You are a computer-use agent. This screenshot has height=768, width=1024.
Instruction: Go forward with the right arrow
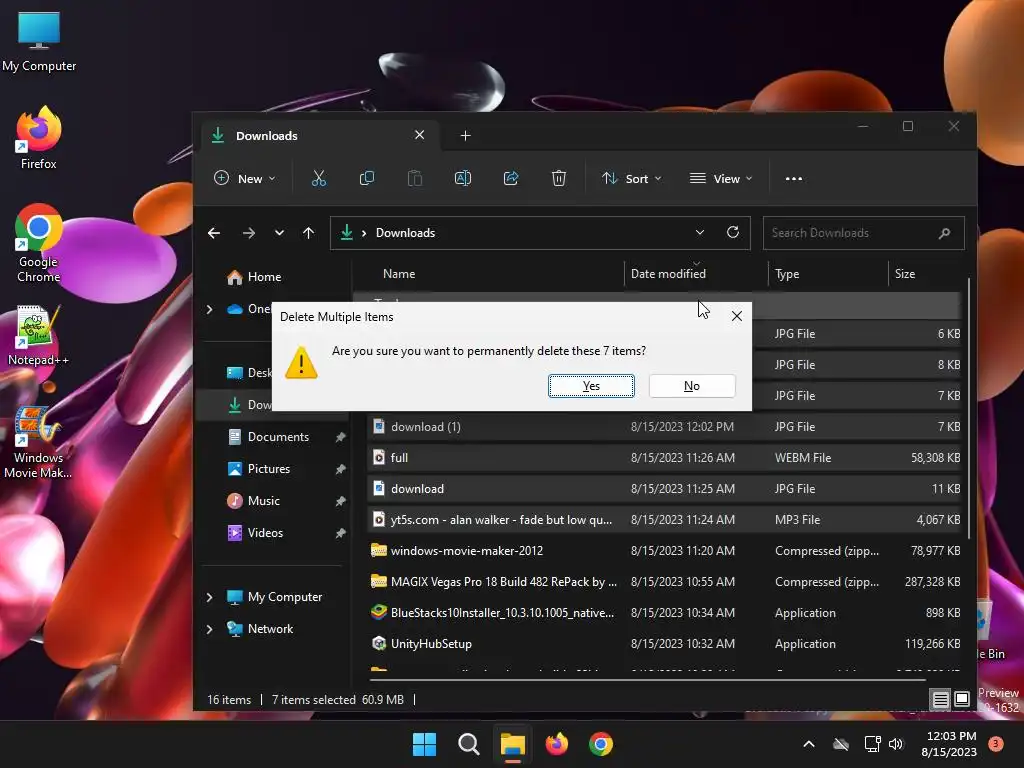[249, 233]
